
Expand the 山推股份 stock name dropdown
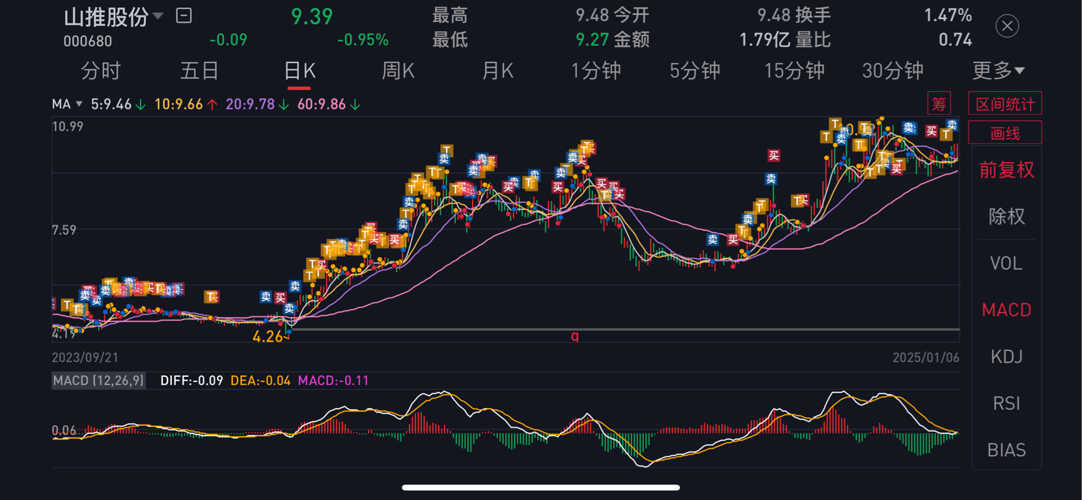pyautogui.click(x=158, y=16)
